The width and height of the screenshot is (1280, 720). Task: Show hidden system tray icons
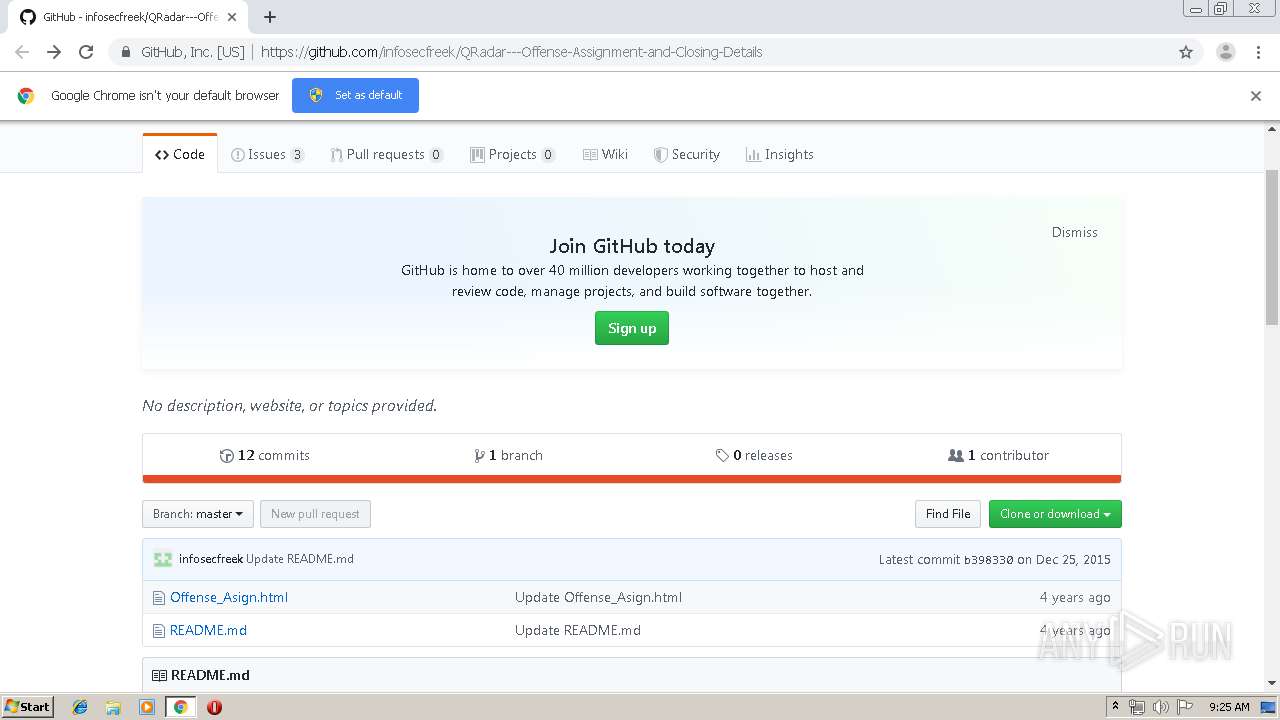(1115, 707)
